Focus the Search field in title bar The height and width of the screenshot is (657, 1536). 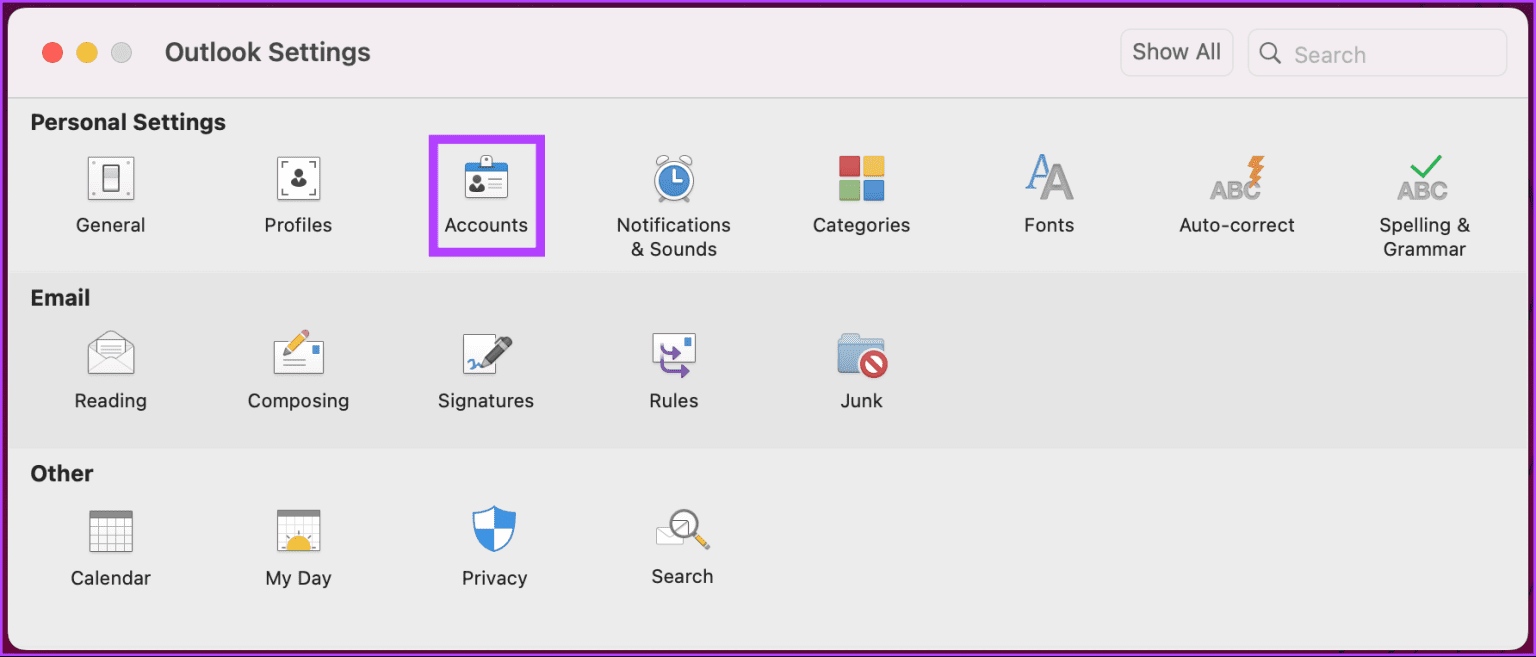click(x=1377, y=52)
